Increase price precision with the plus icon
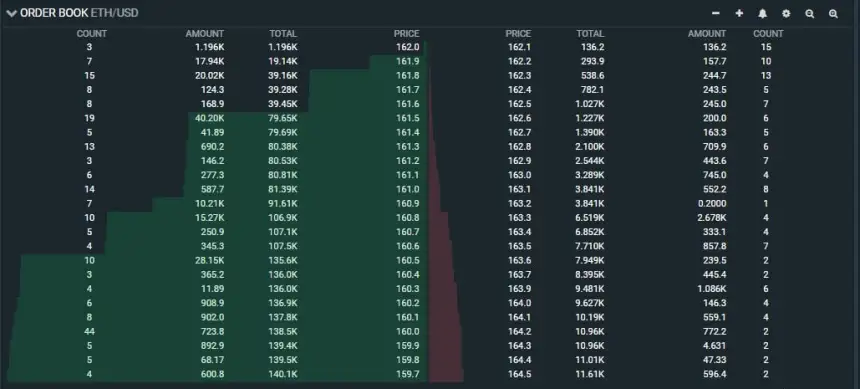 click(739, 13)
